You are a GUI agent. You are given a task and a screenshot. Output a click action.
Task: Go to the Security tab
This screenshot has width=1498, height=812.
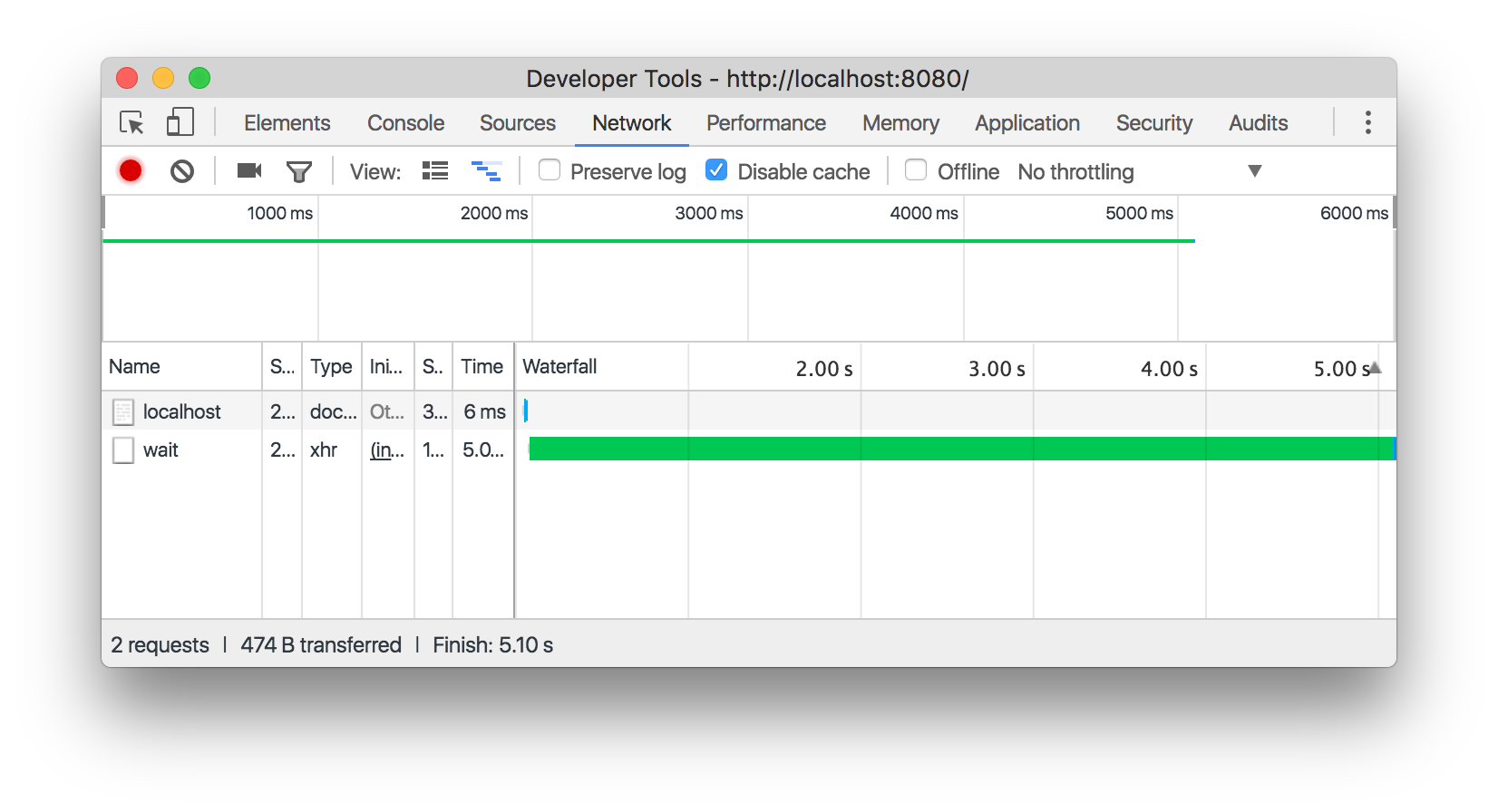point(1154,123)
